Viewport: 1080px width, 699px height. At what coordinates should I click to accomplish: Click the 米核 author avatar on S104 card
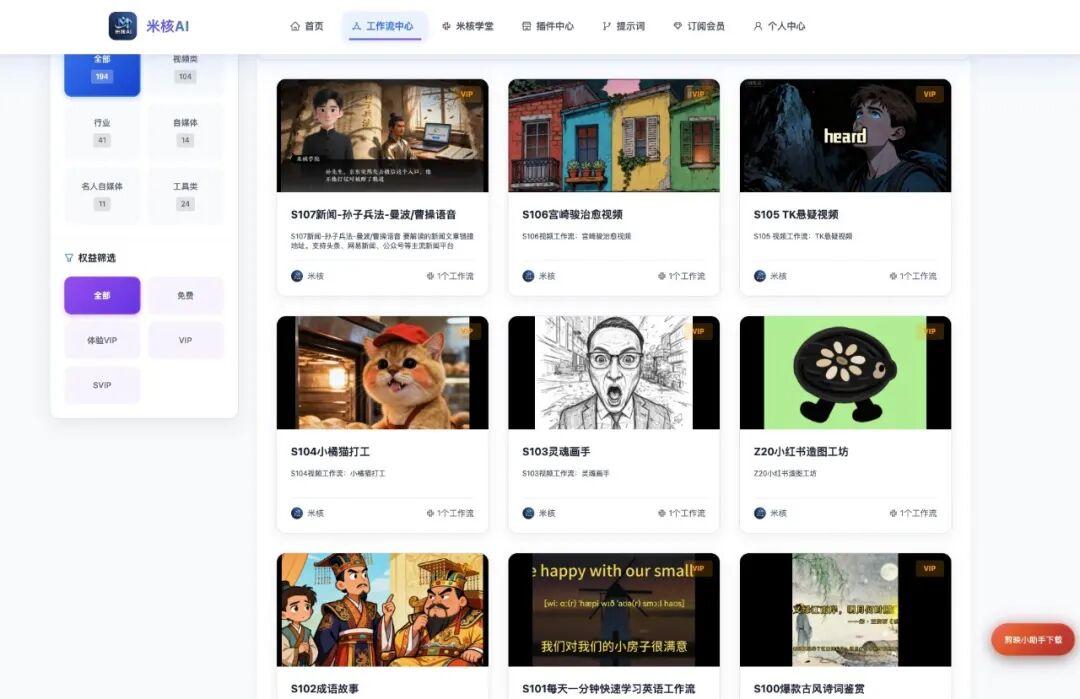[297, 512]
